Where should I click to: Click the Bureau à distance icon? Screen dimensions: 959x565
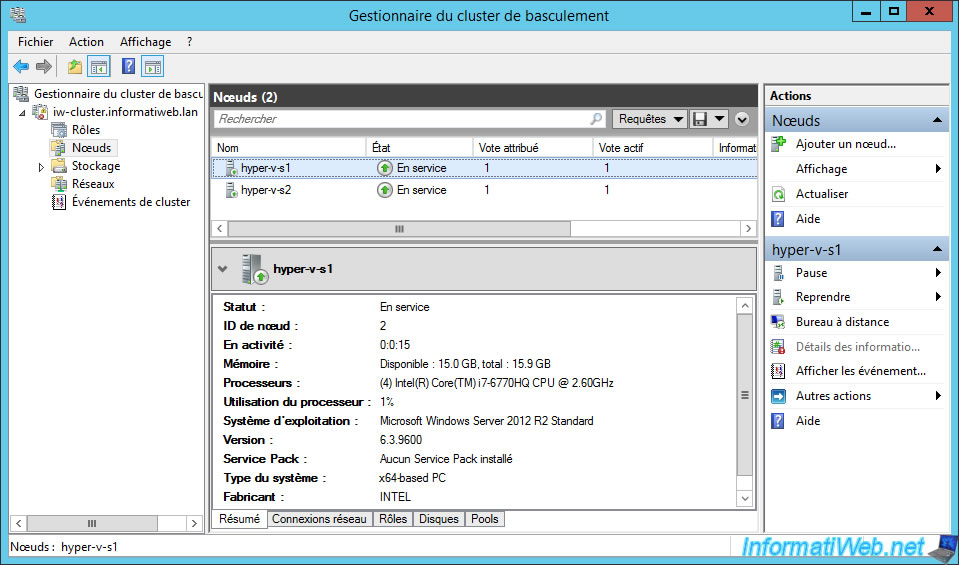click(778, 322)
